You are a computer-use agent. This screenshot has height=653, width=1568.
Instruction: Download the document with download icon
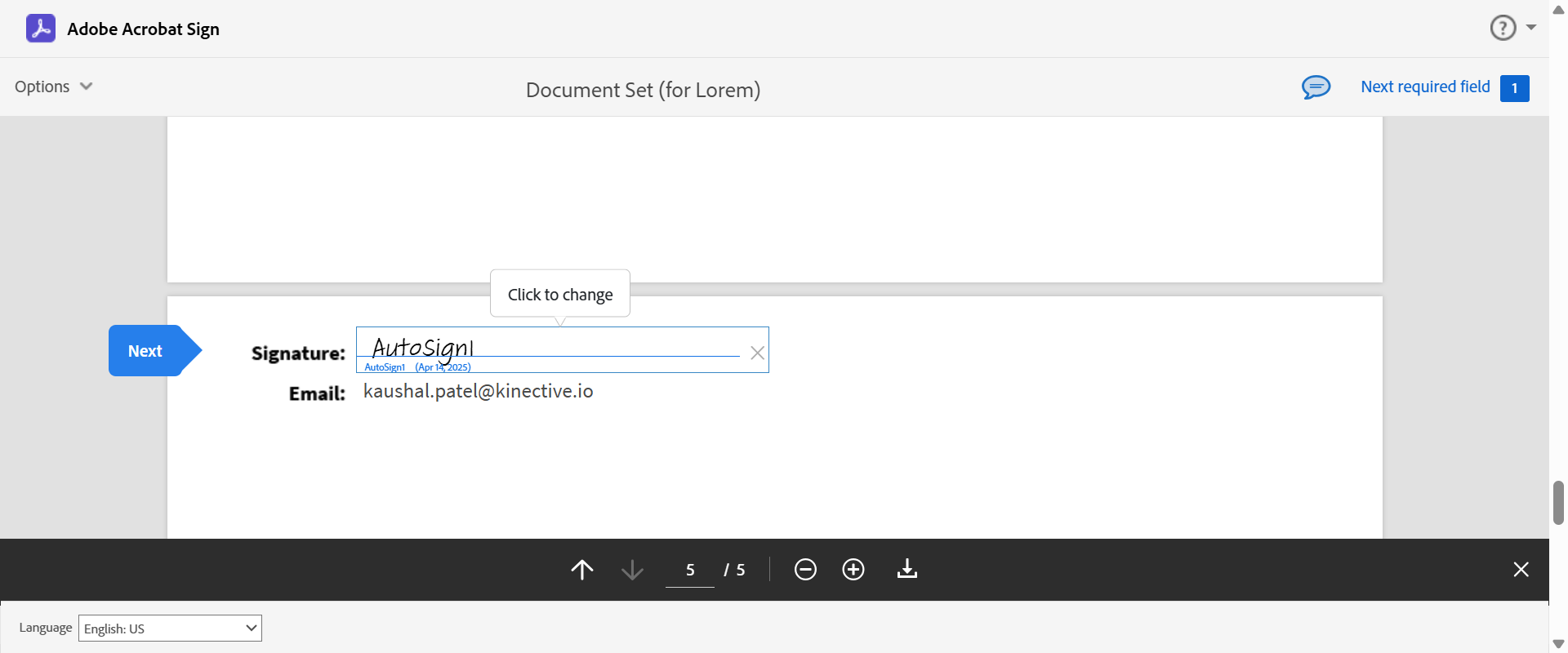pyautogui.click(x=907, y=569)
